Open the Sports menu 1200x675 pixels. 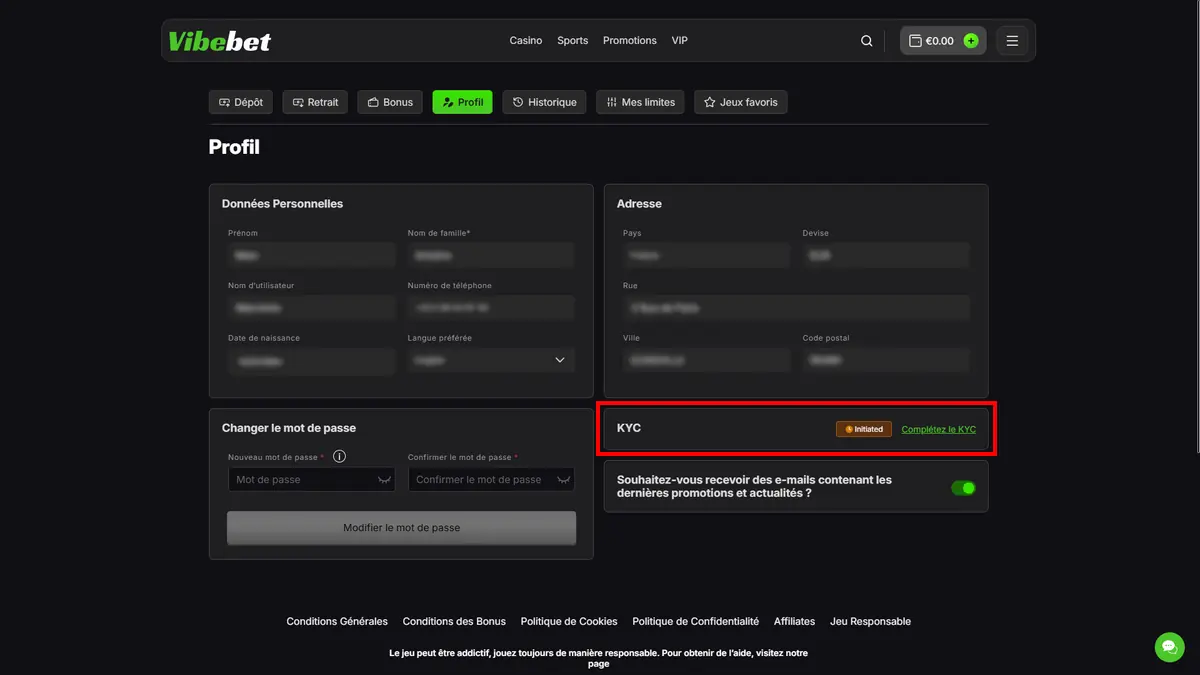(x=573, y=41)
